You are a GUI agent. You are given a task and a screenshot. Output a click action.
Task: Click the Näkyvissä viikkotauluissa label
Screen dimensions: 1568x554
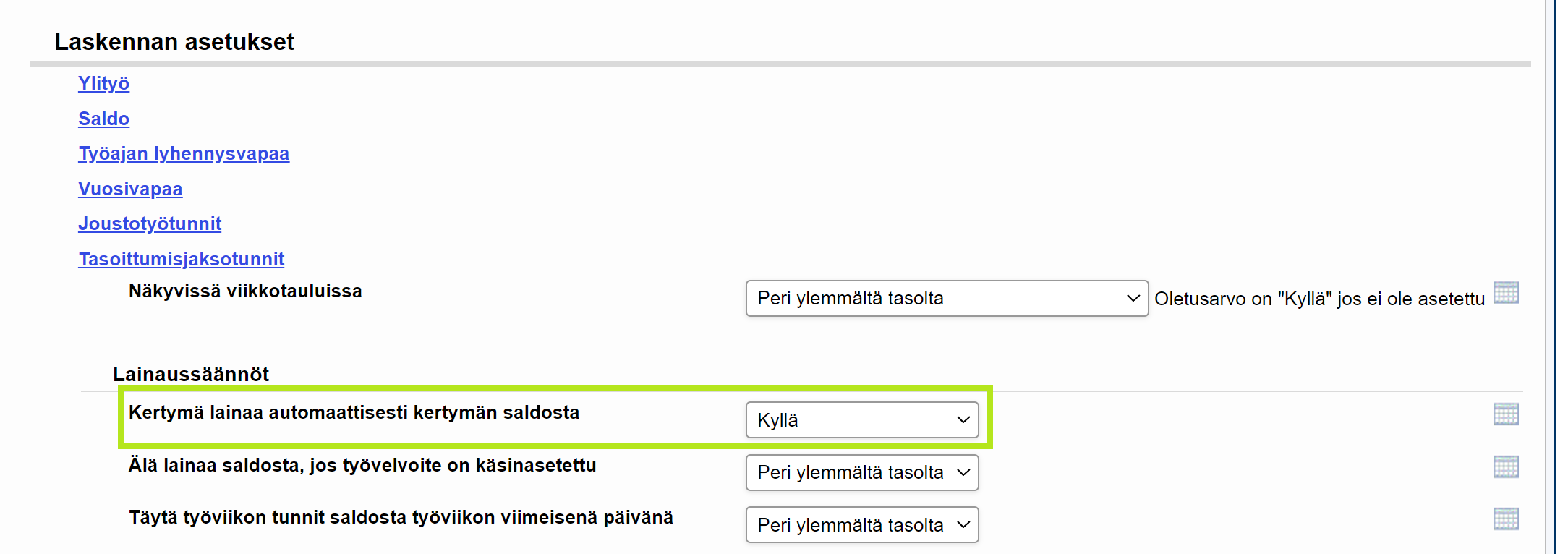(x=245, y=291)
